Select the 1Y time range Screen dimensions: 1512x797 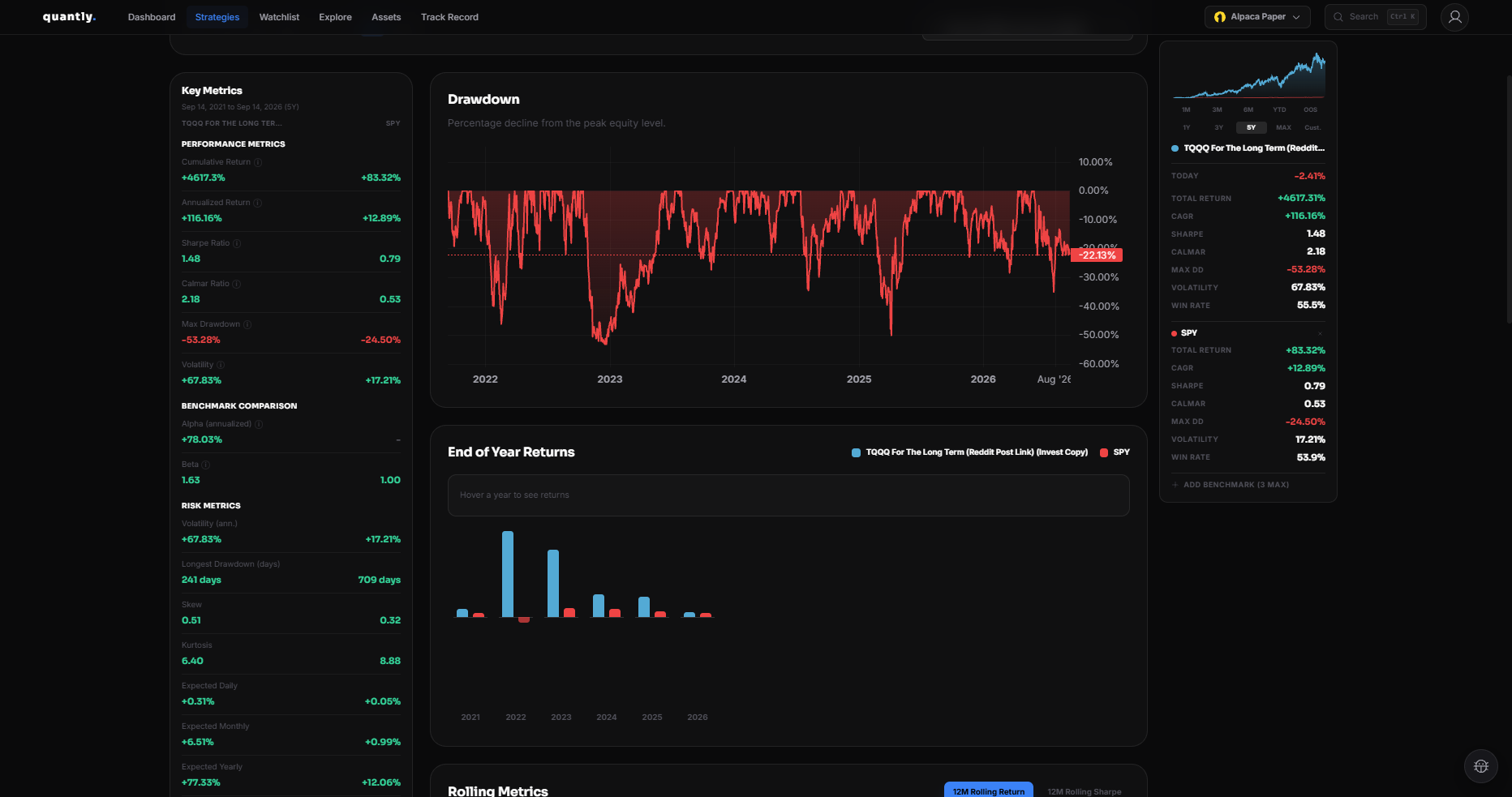click(1186, 127)
